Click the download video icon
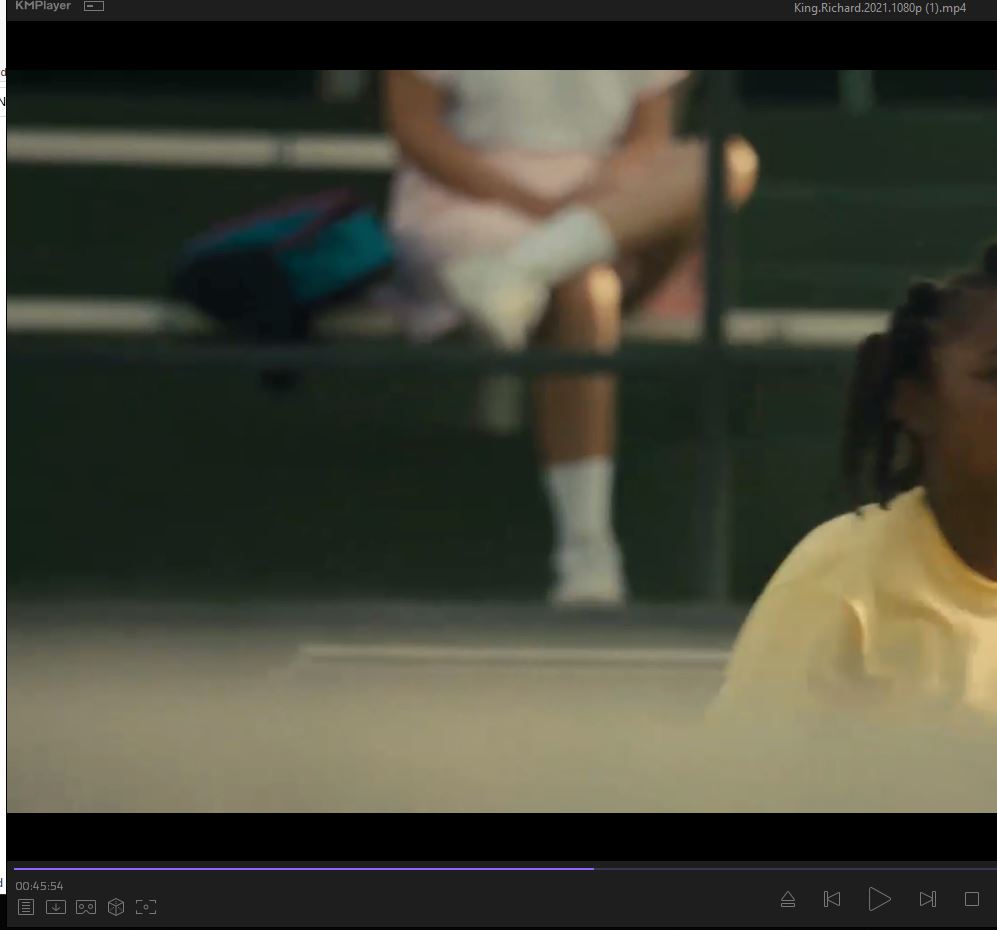997x930 pixels. (56, 907)
